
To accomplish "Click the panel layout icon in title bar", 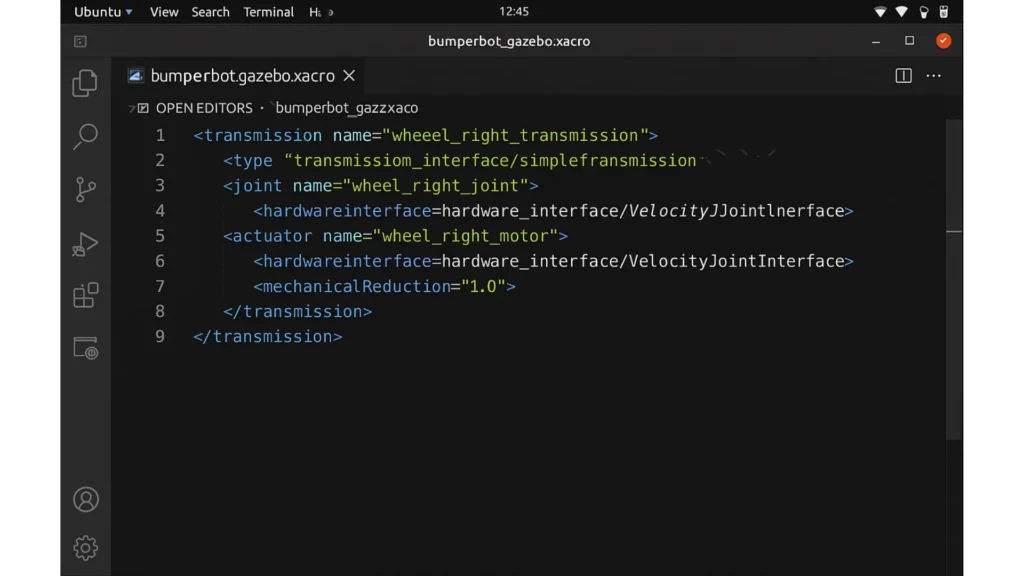I will point(80,41).
